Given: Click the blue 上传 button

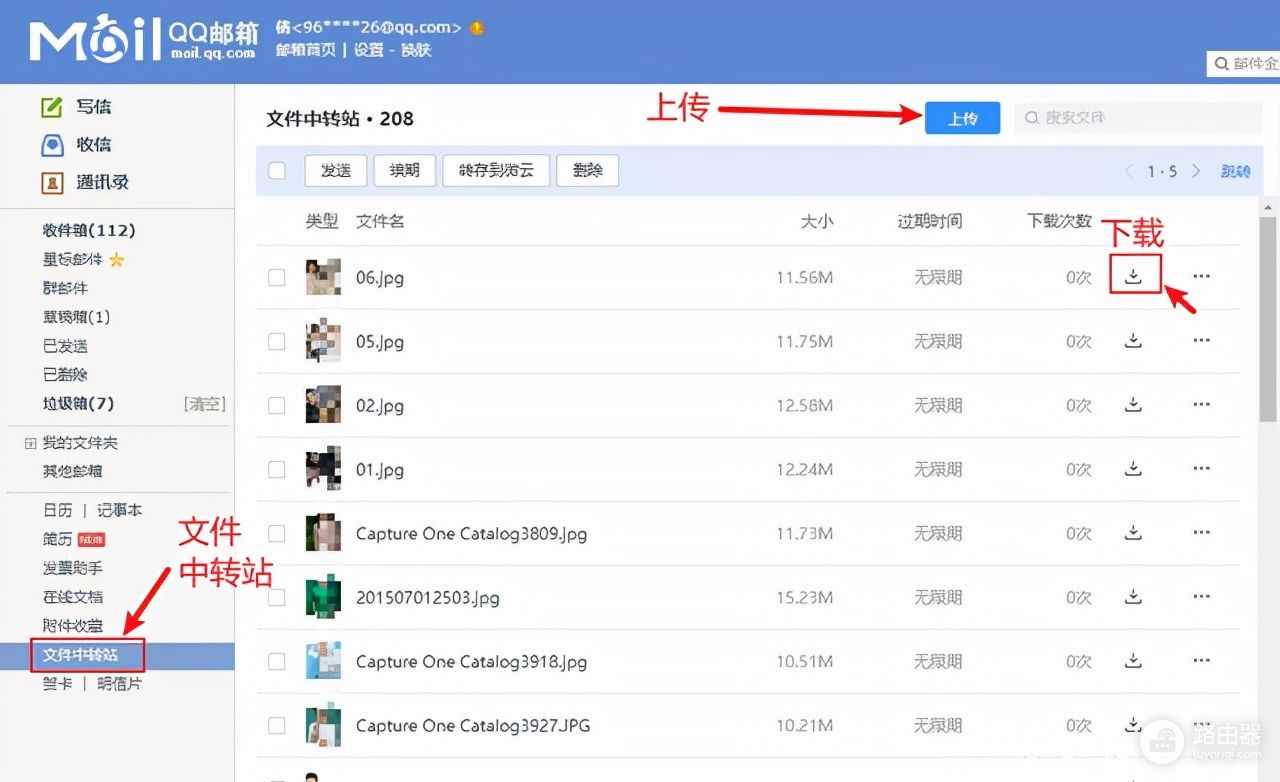Looking at the screenshot, I should (x=962, y=118).
